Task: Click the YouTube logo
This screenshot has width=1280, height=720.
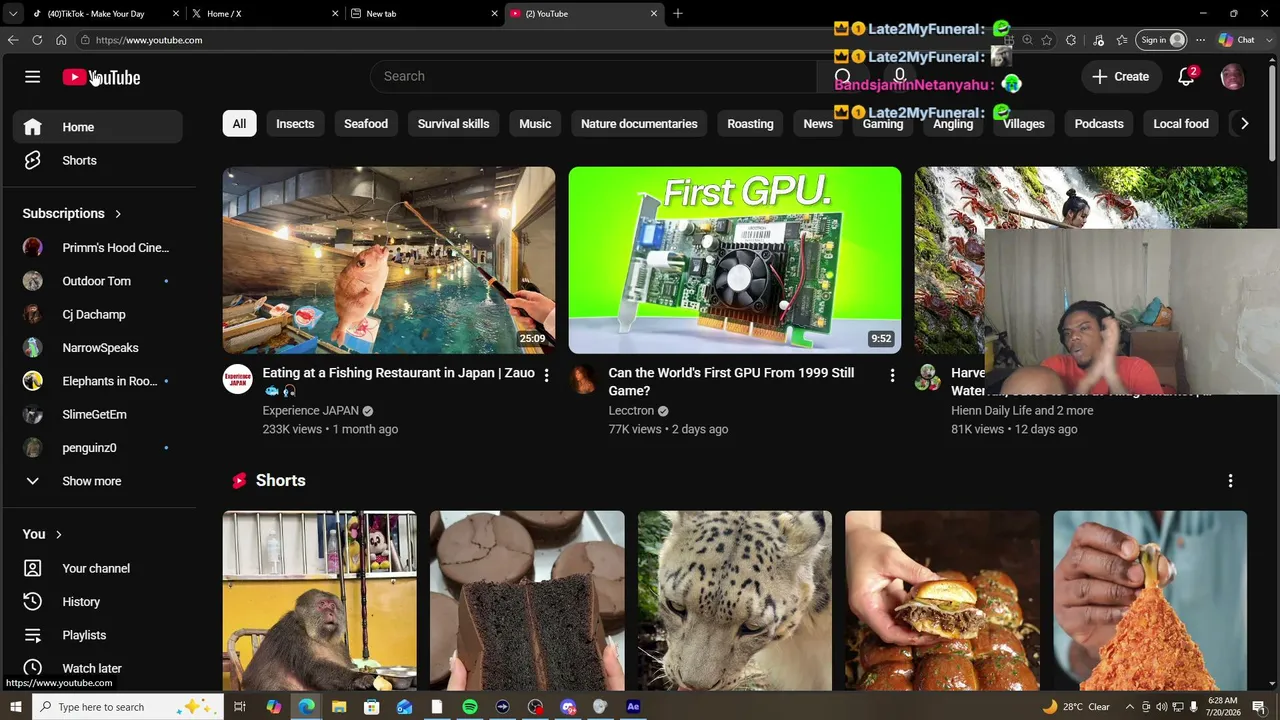Action: tap(101, 77)
